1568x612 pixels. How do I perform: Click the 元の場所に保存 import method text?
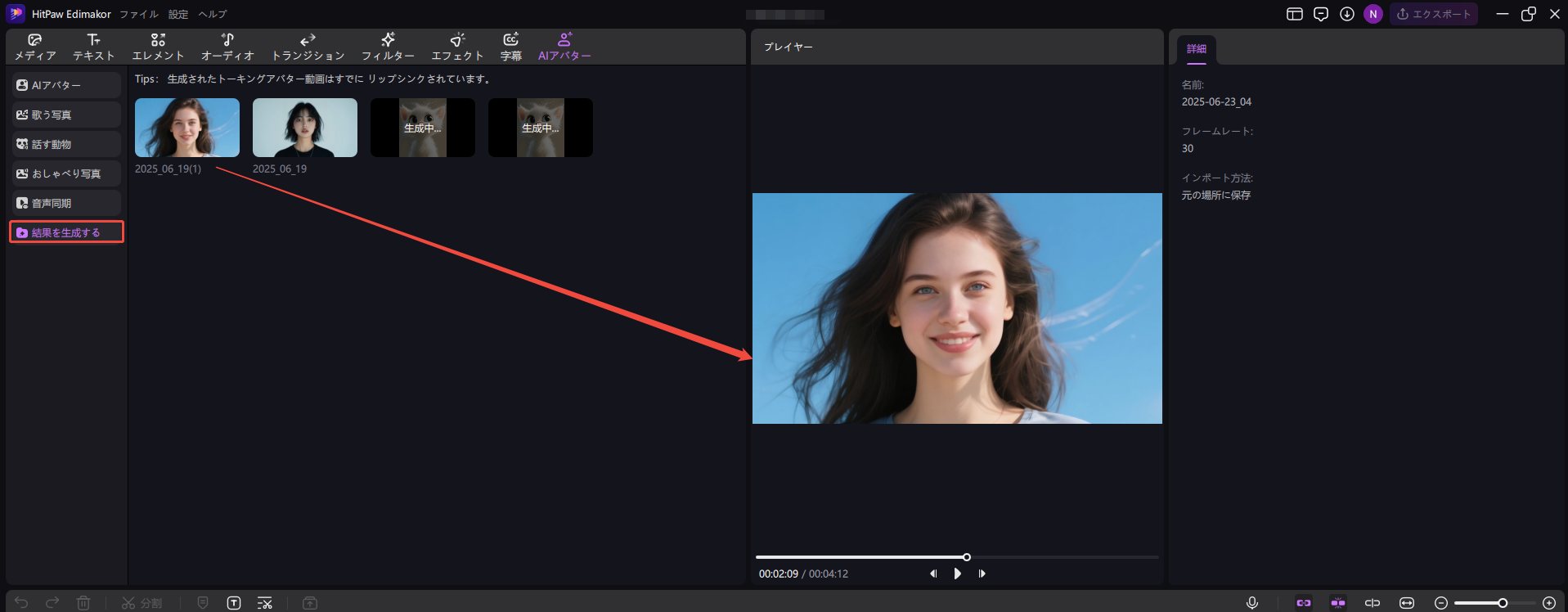pos(1216,196)
